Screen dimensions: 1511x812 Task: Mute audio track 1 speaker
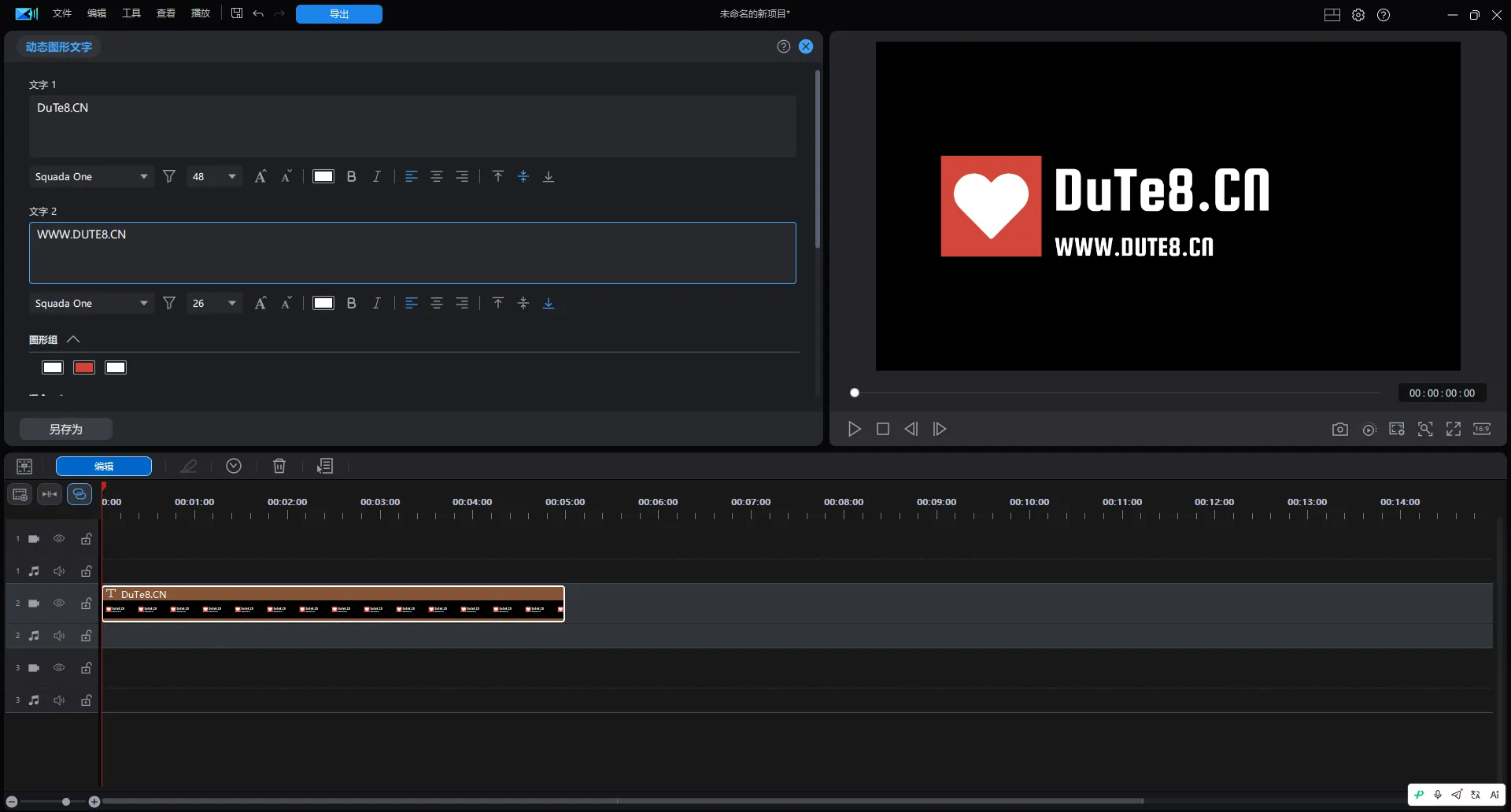coord(59,571)
